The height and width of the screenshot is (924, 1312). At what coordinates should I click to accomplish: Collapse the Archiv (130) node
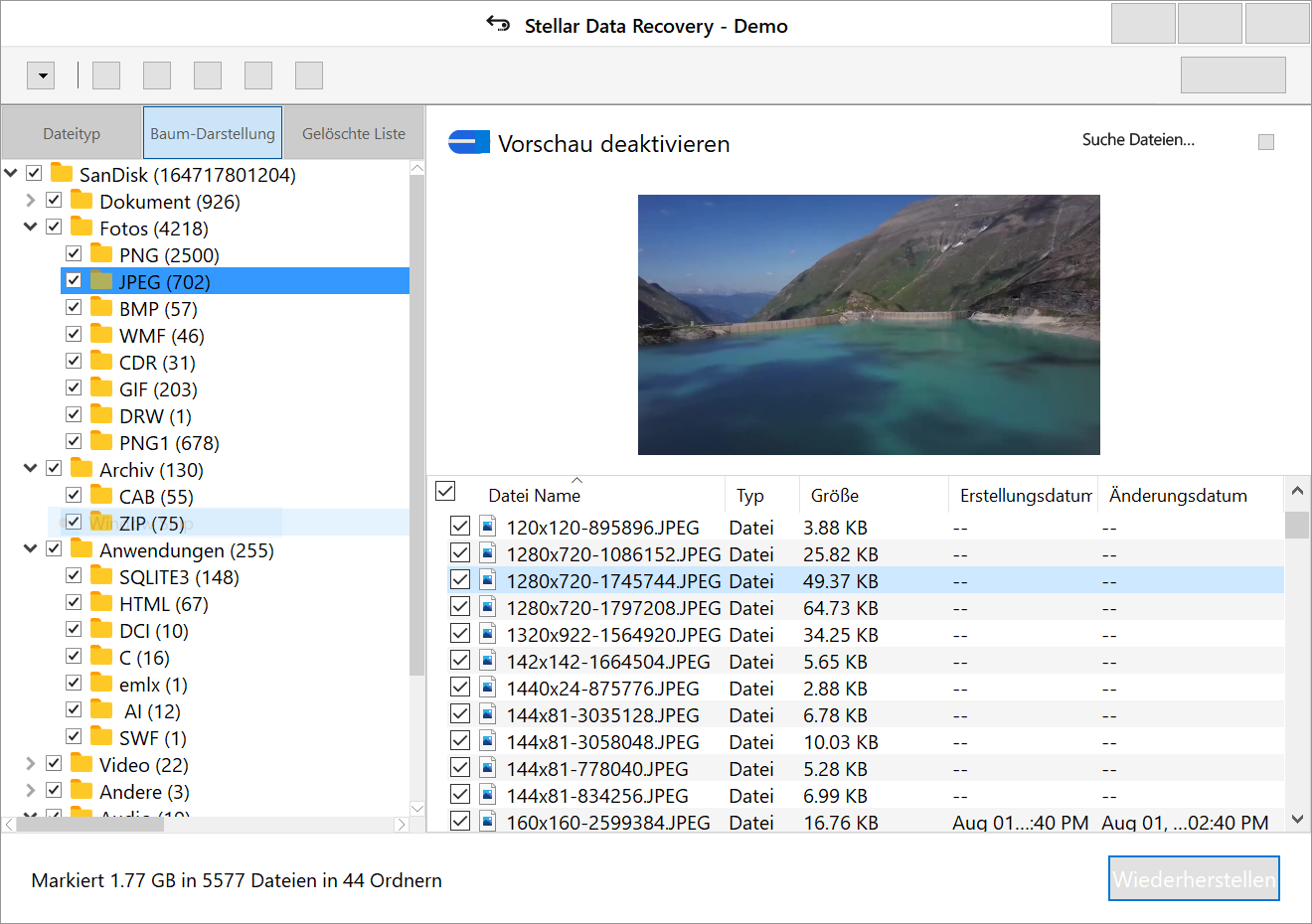31,468
